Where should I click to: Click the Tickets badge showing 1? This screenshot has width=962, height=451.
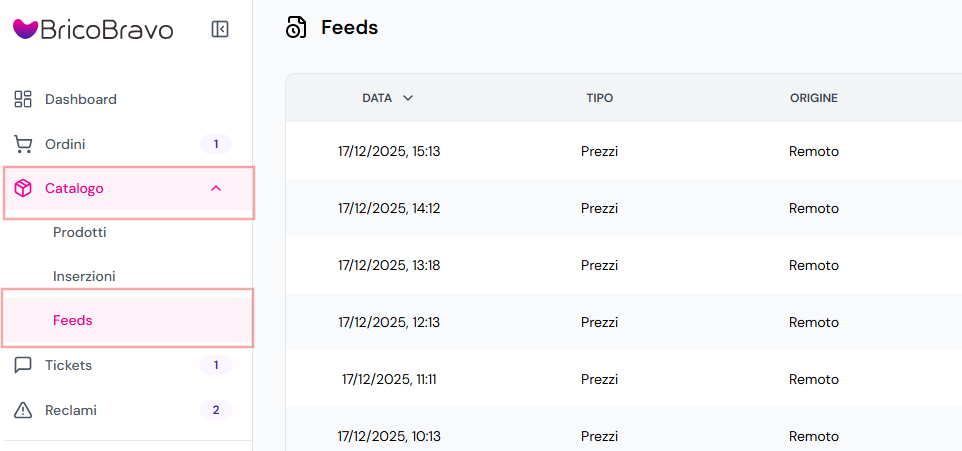(x=216, y=366)
